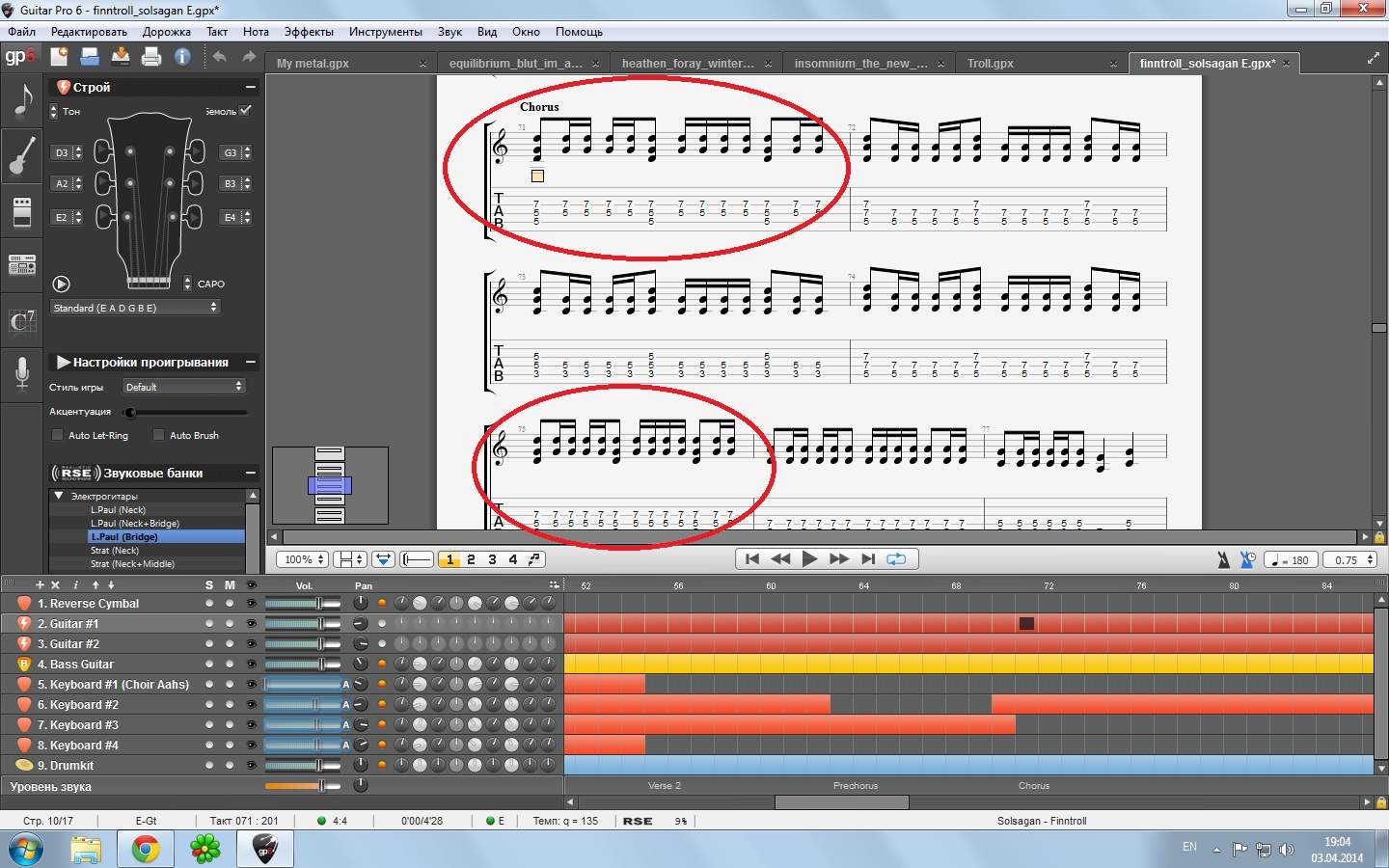
Task: Open the 100% zoom dropdown
Action: [304, 559]
